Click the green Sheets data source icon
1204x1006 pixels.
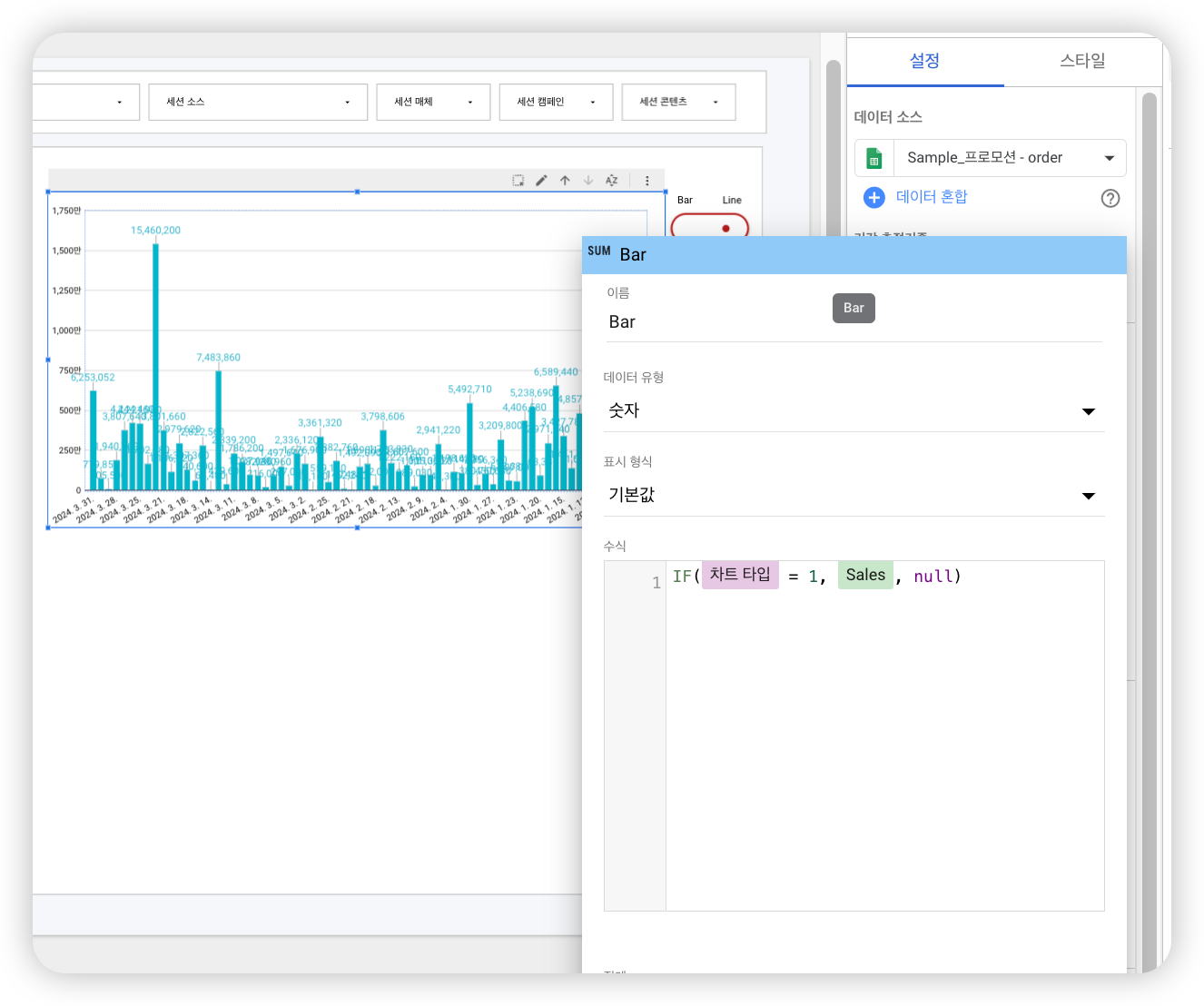[x=874, y=158]
